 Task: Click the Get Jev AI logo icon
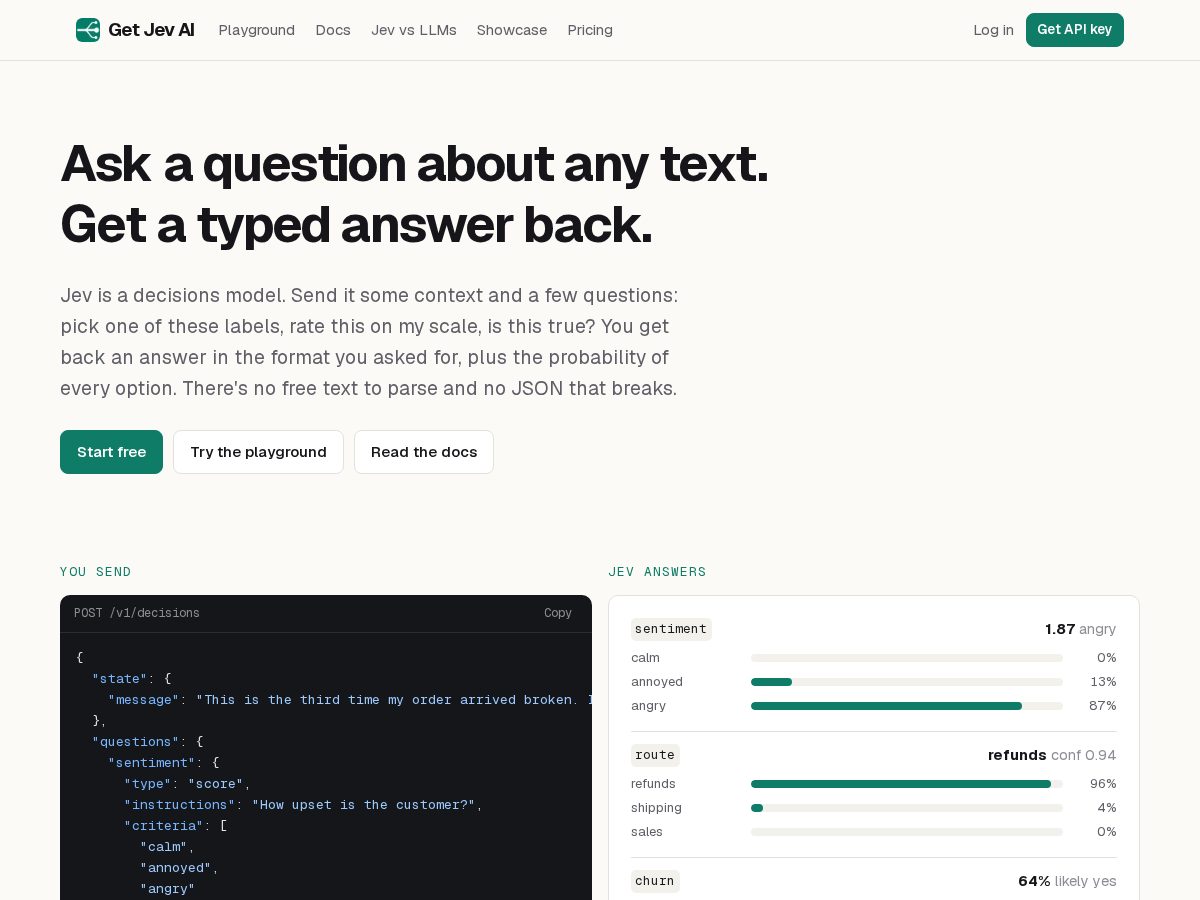point(88,30)
